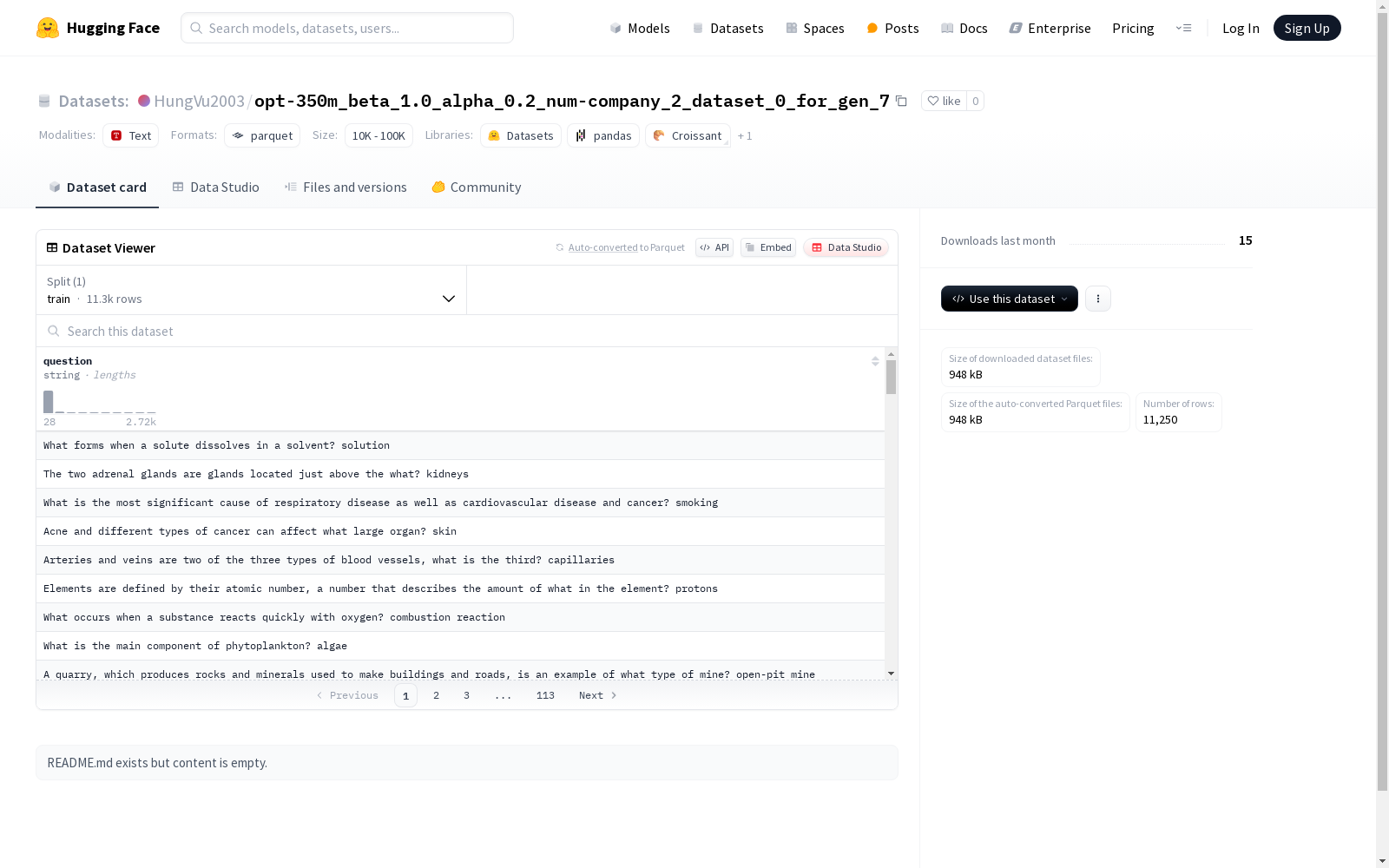
Task: Switch to the Dataset card tab
Action: click(97, 187)
